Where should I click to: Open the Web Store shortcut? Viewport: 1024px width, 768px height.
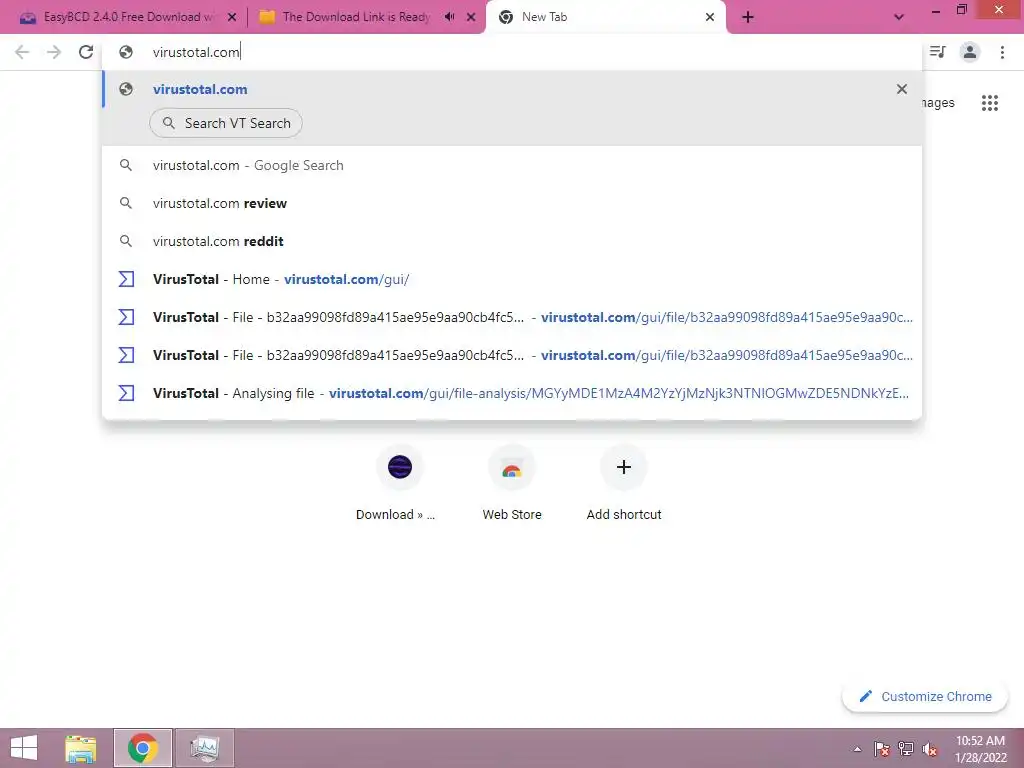[512, 483]
